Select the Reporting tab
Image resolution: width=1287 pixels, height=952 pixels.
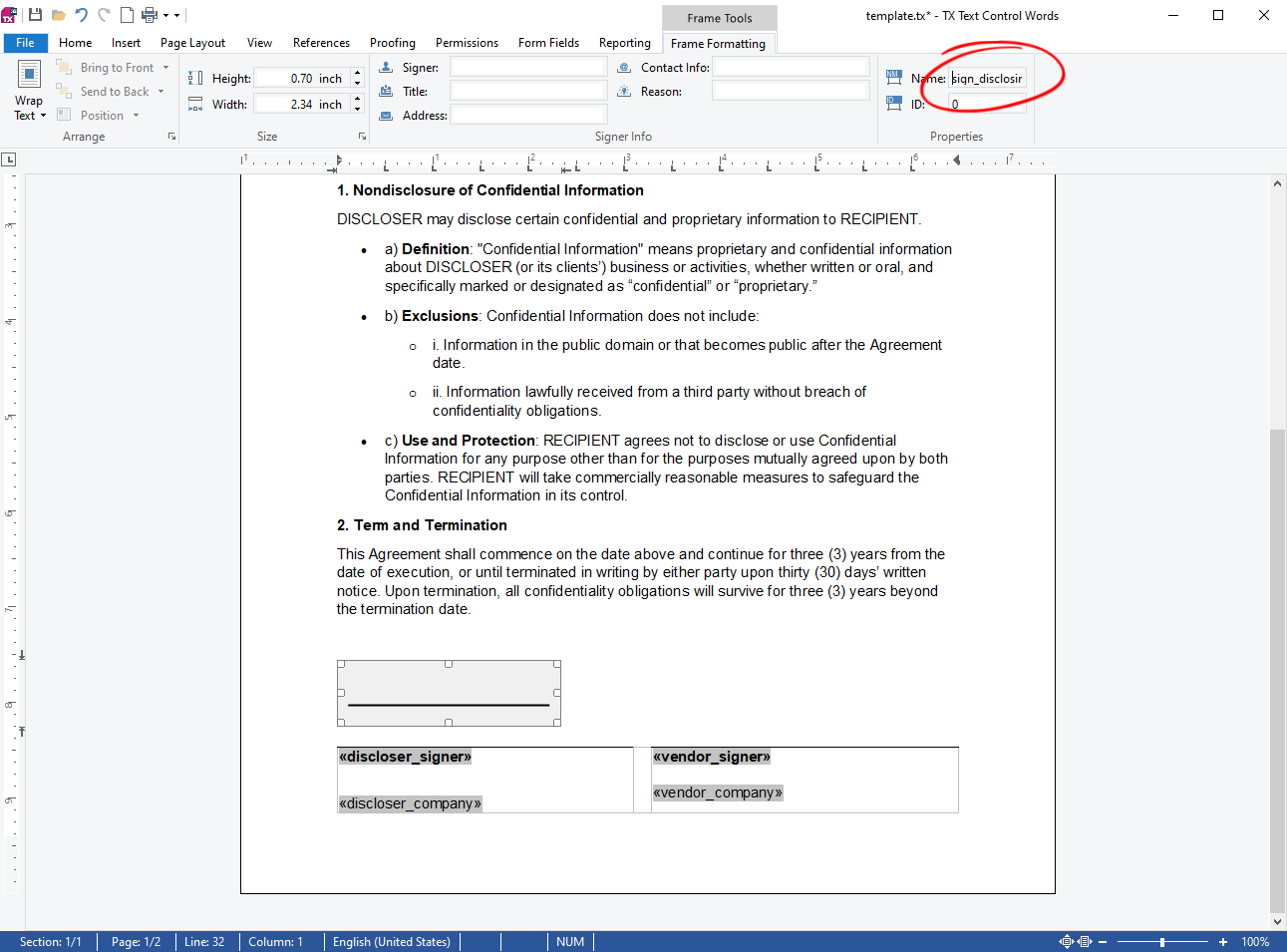coord(624,43)
